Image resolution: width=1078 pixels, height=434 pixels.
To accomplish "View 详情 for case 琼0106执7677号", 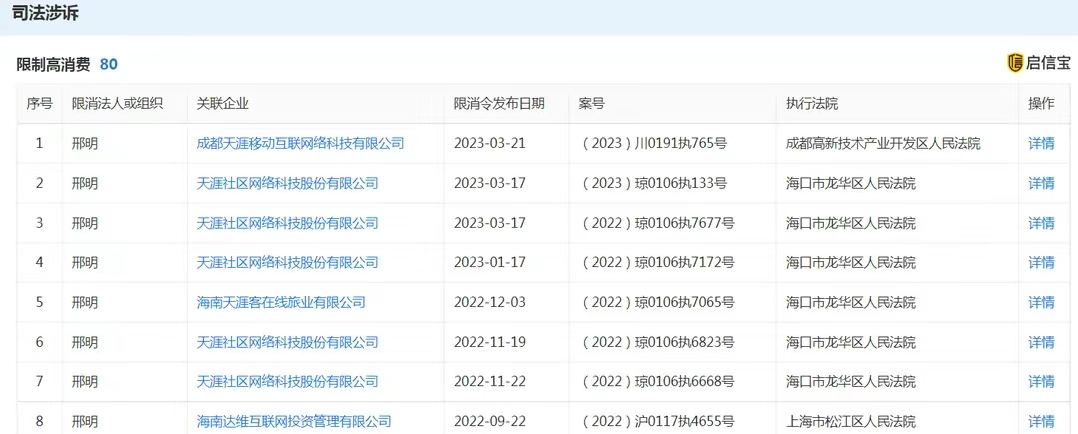I will [x=1041, y=224].
